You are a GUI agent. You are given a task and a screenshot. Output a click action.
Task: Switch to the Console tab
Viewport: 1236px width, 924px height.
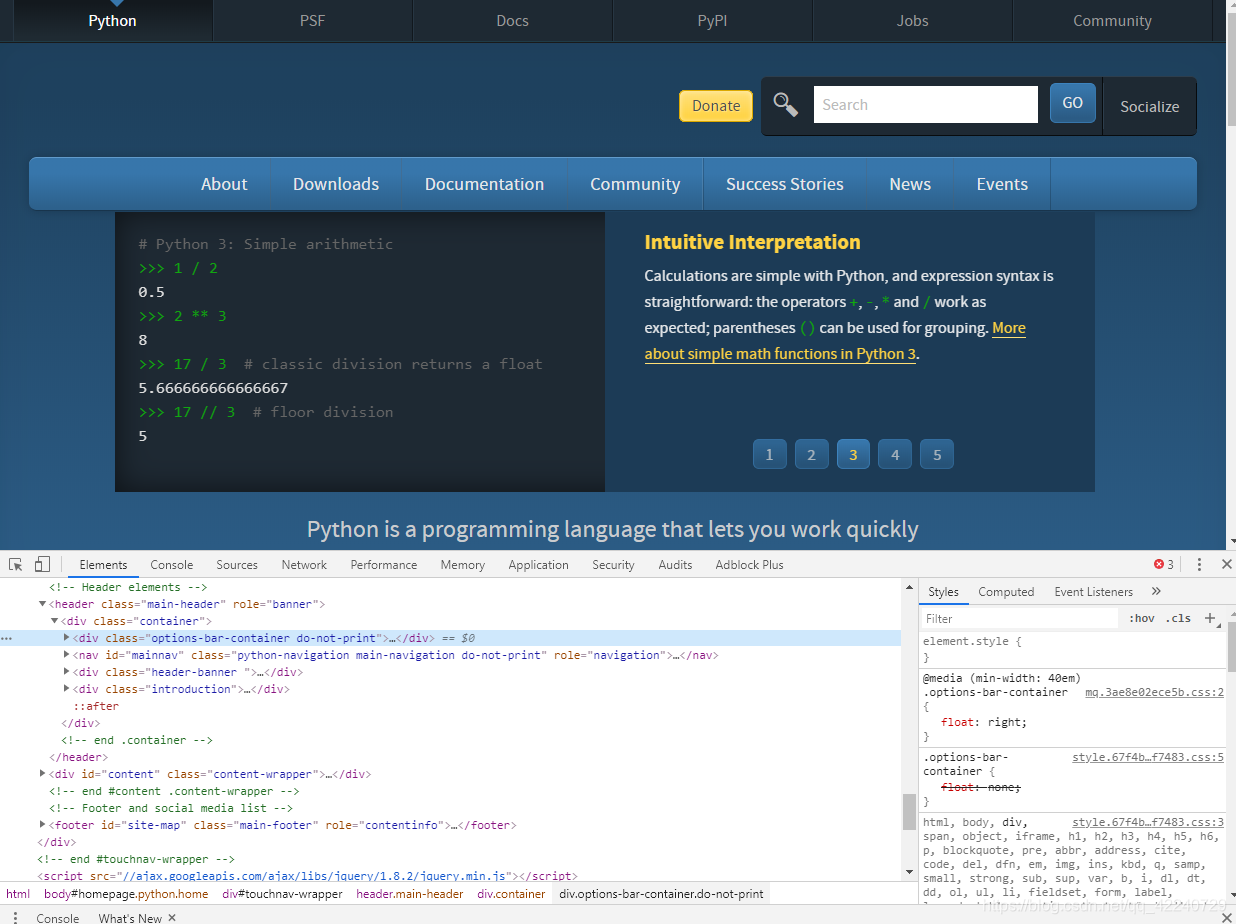[172, 565]
